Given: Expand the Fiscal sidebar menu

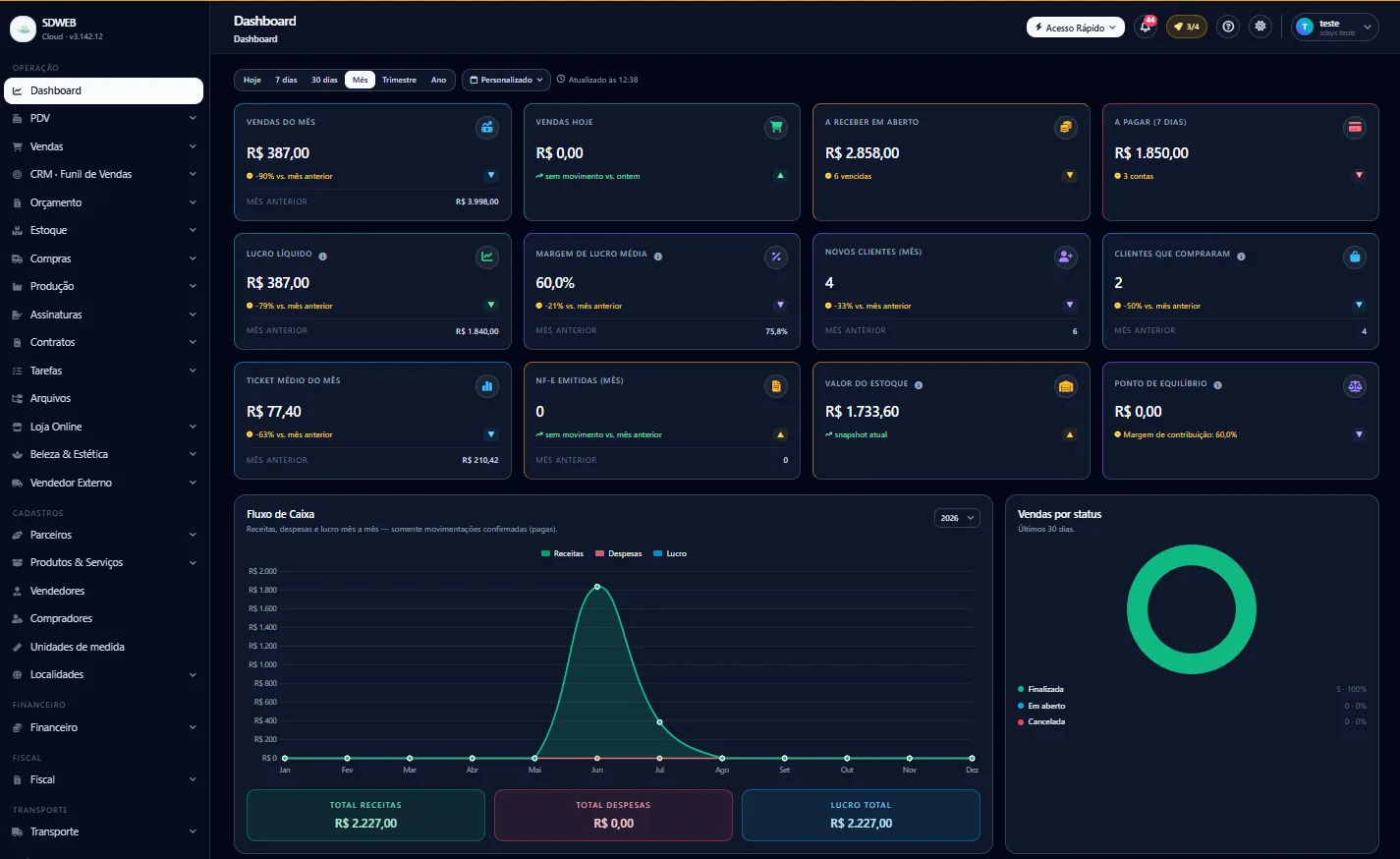Looking at the screenshot, I should [103, 779].
